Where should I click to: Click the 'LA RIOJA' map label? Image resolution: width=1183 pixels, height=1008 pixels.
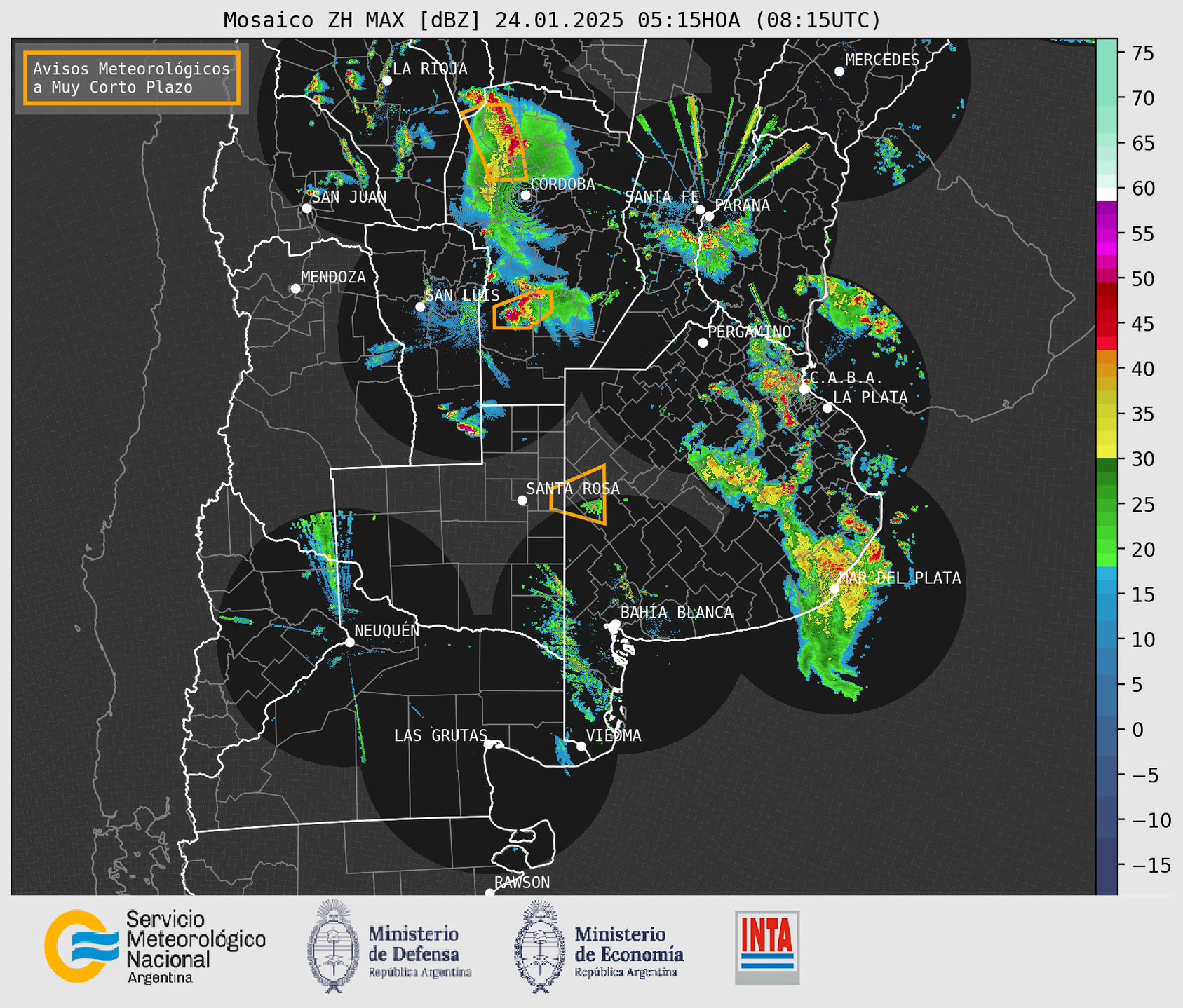(x=430, y=69)
